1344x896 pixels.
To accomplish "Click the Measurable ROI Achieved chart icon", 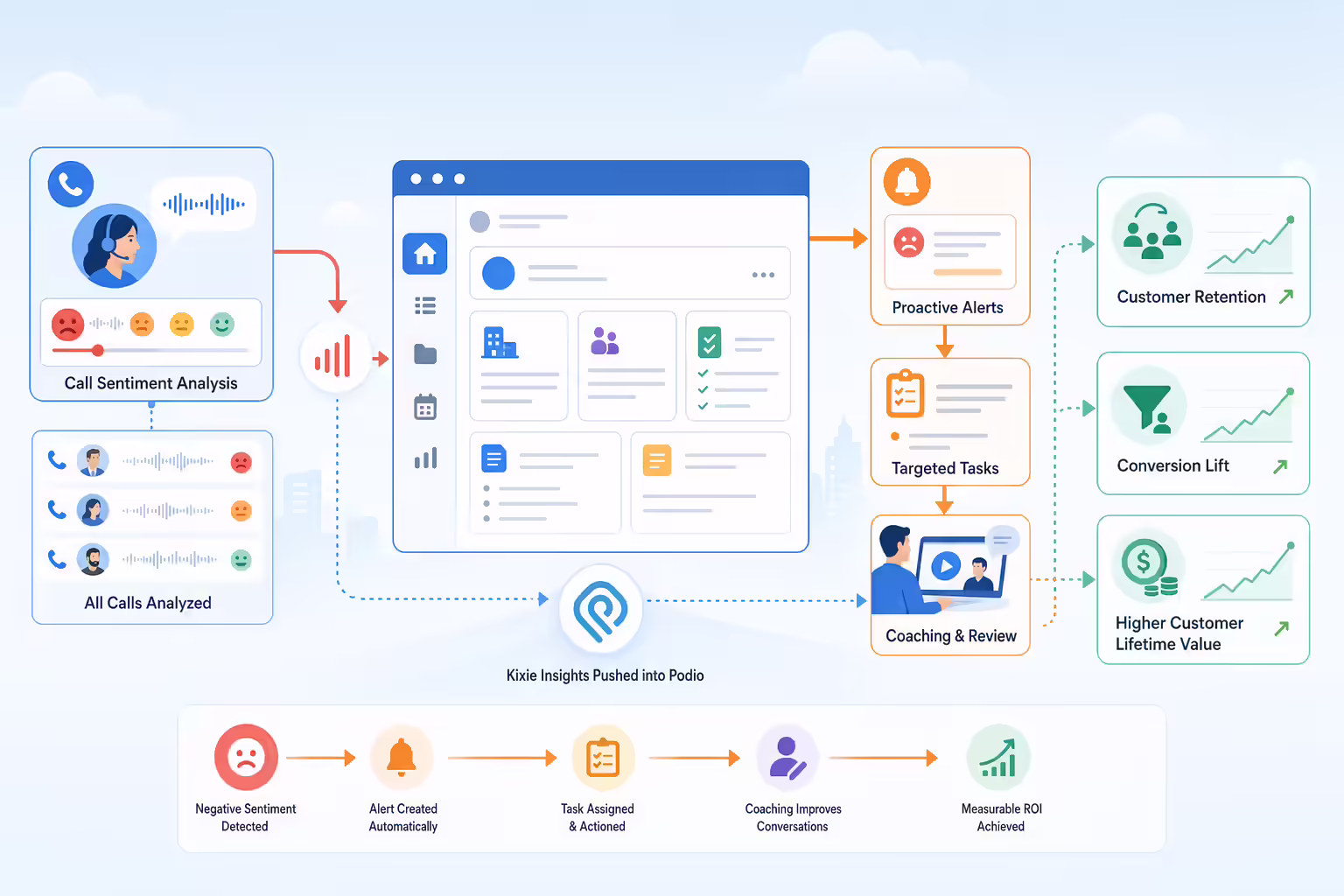I will click(998, 758).
